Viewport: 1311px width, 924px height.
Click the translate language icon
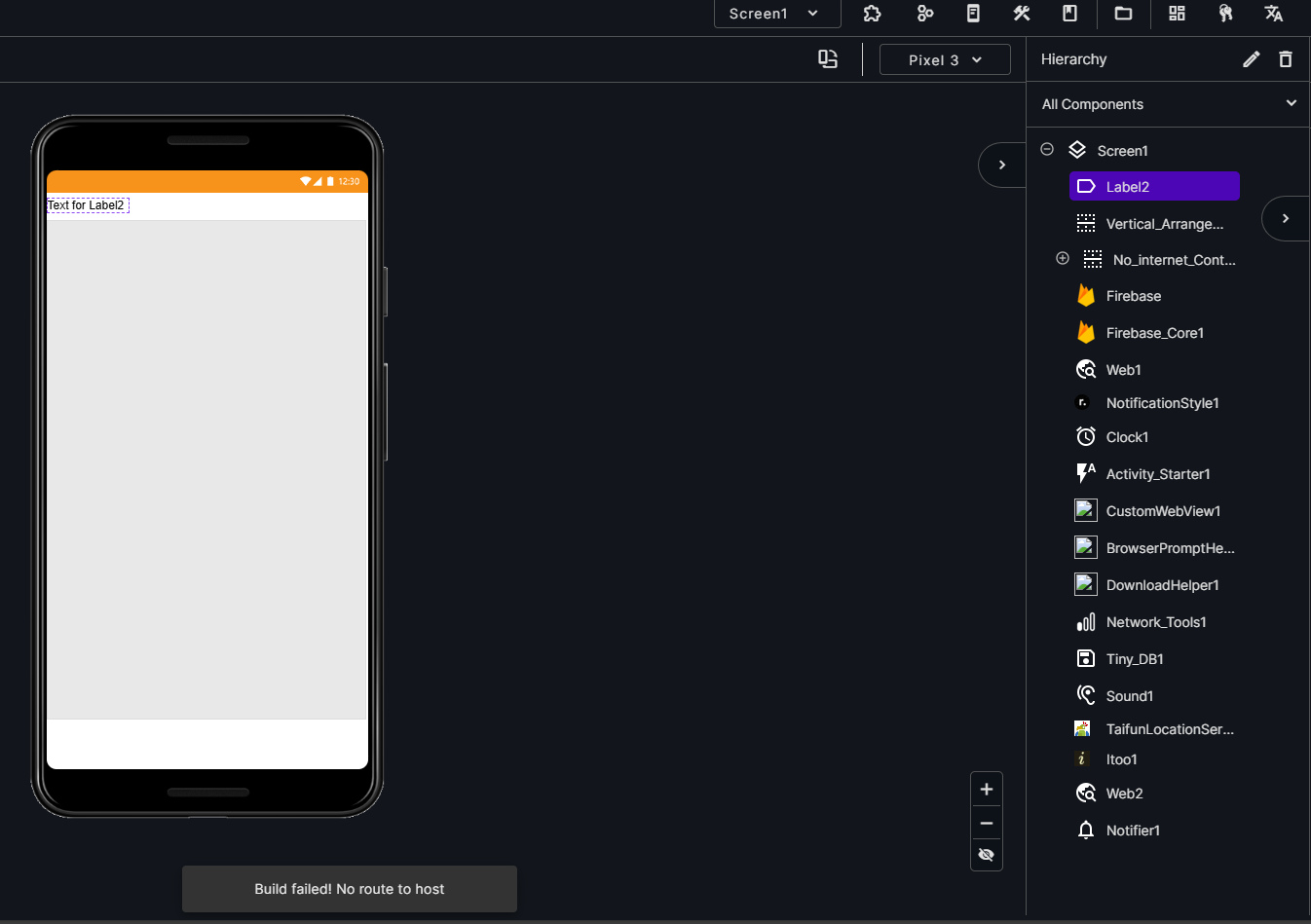[1273, 14]
